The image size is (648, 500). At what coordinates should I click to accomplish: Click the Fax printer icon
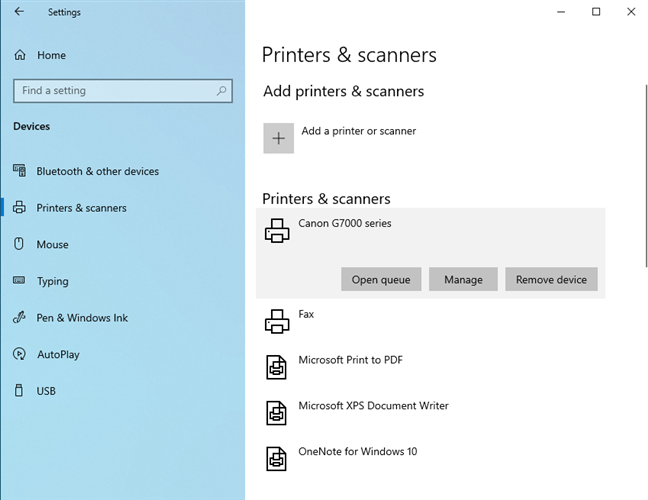pos(277,321)
